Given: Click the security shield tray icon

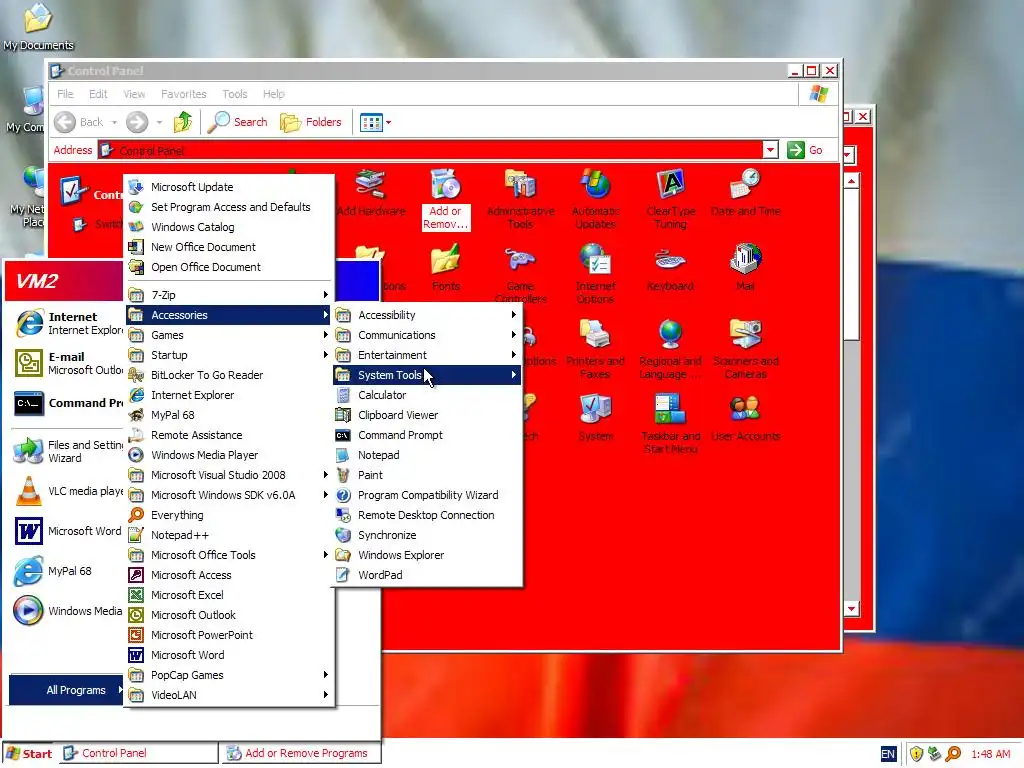Looking at the screenshot, I should 916,754.
